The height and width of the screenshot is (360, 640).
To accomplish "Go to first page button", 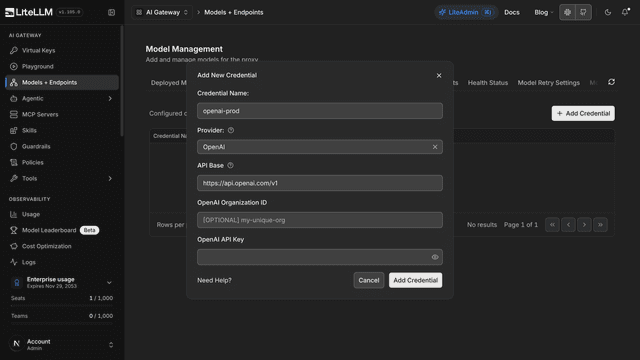I will pyautogui.click(x=552, y=224).
